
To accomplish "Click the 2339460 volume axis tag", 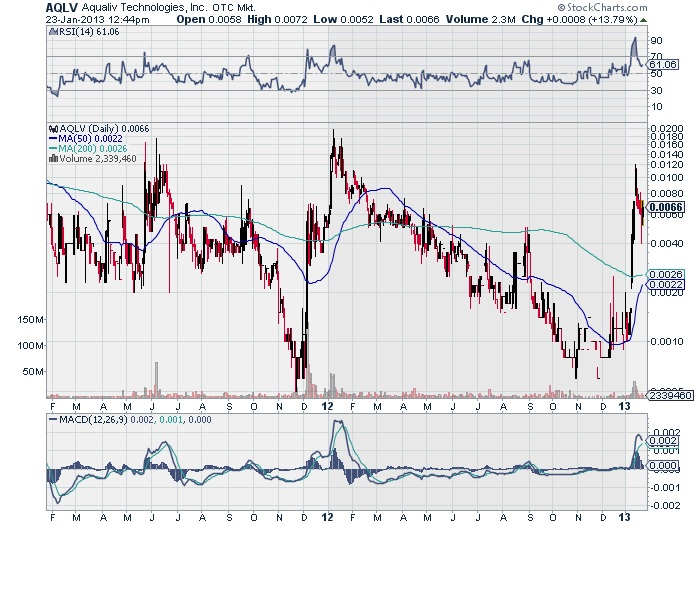I will pos(671,395).
